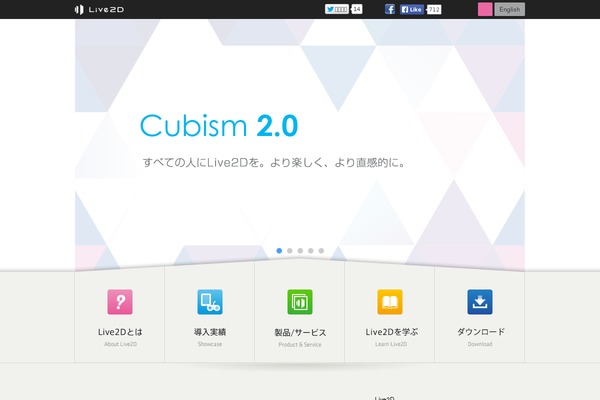Go to fourth carousel slide dot
This screenshot has width=600, height=400.
point(311,251)
